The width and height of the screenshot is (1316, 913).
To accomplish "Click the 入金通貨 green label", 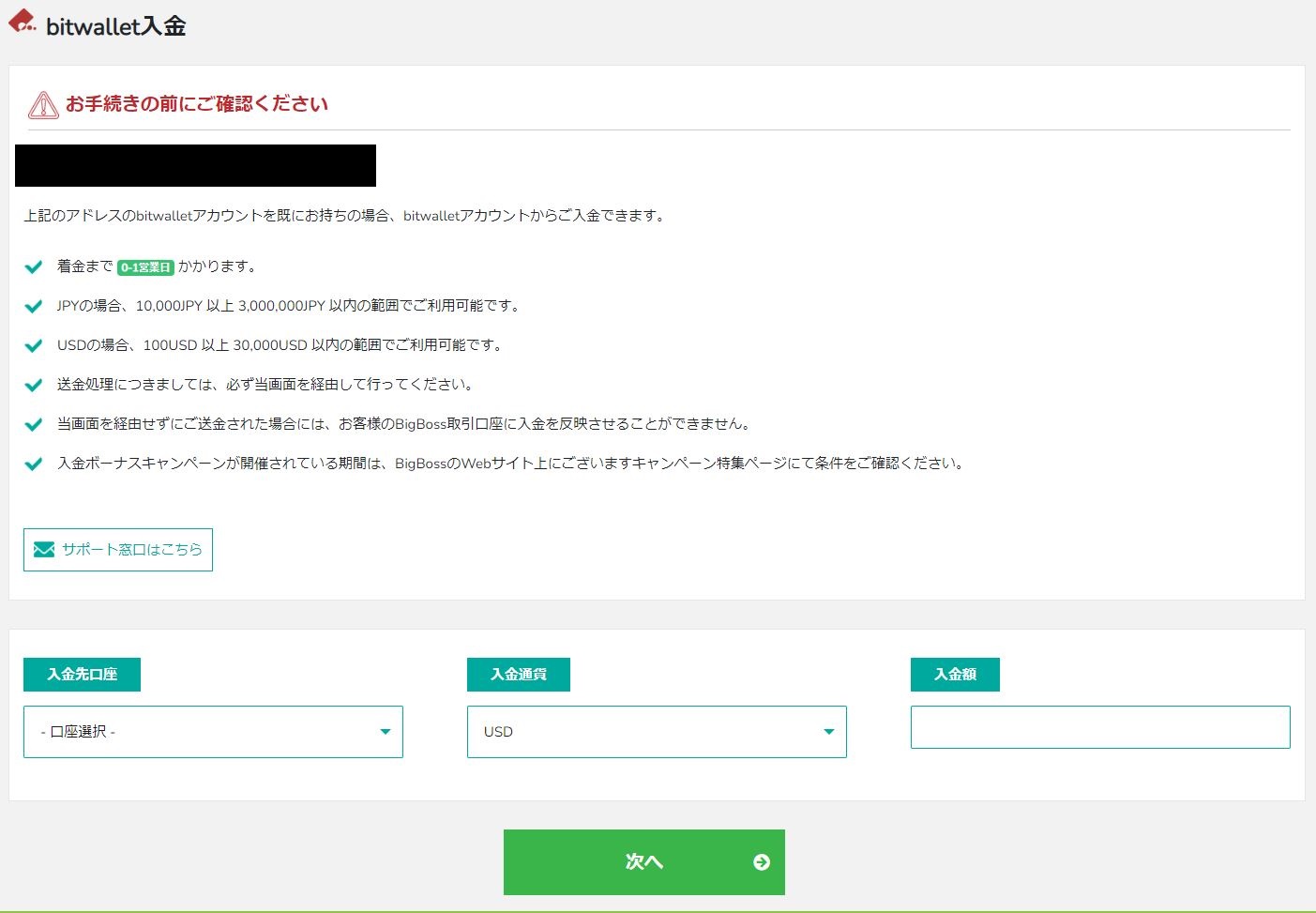I will 518,674.
